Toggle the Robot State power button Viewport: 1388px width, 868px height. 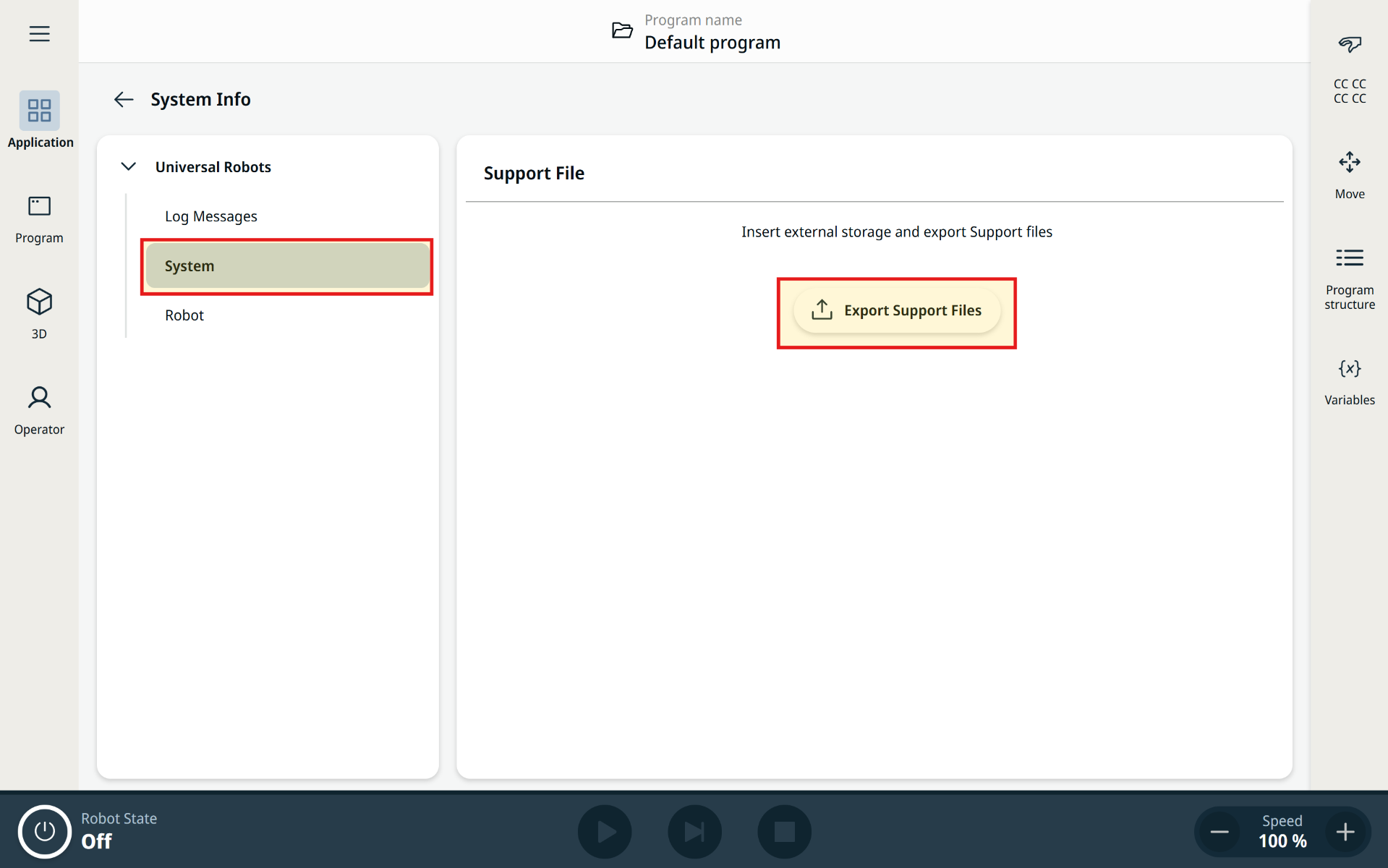44,831
